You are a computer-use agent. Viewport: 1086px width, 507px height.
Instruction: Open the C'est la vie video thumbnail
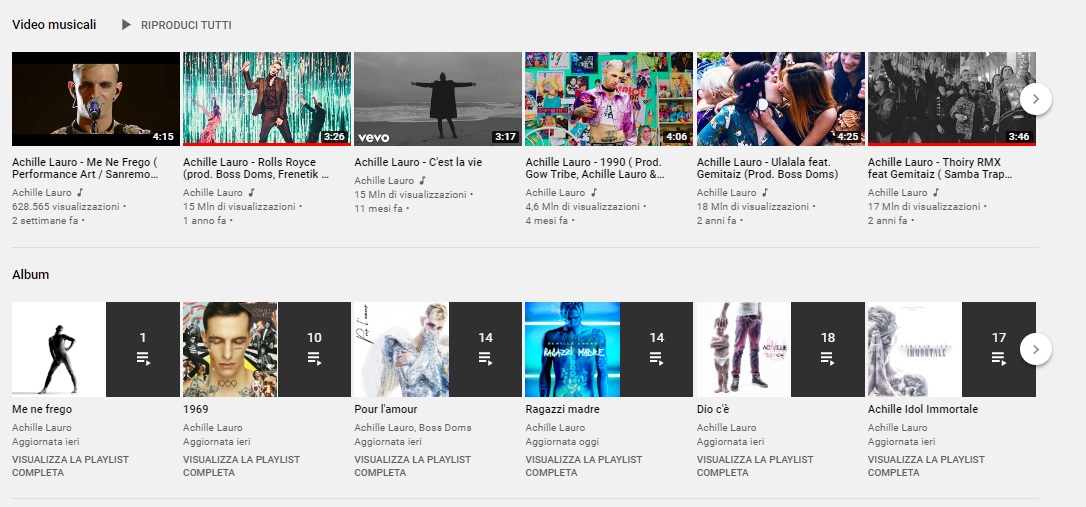(438, 99)
